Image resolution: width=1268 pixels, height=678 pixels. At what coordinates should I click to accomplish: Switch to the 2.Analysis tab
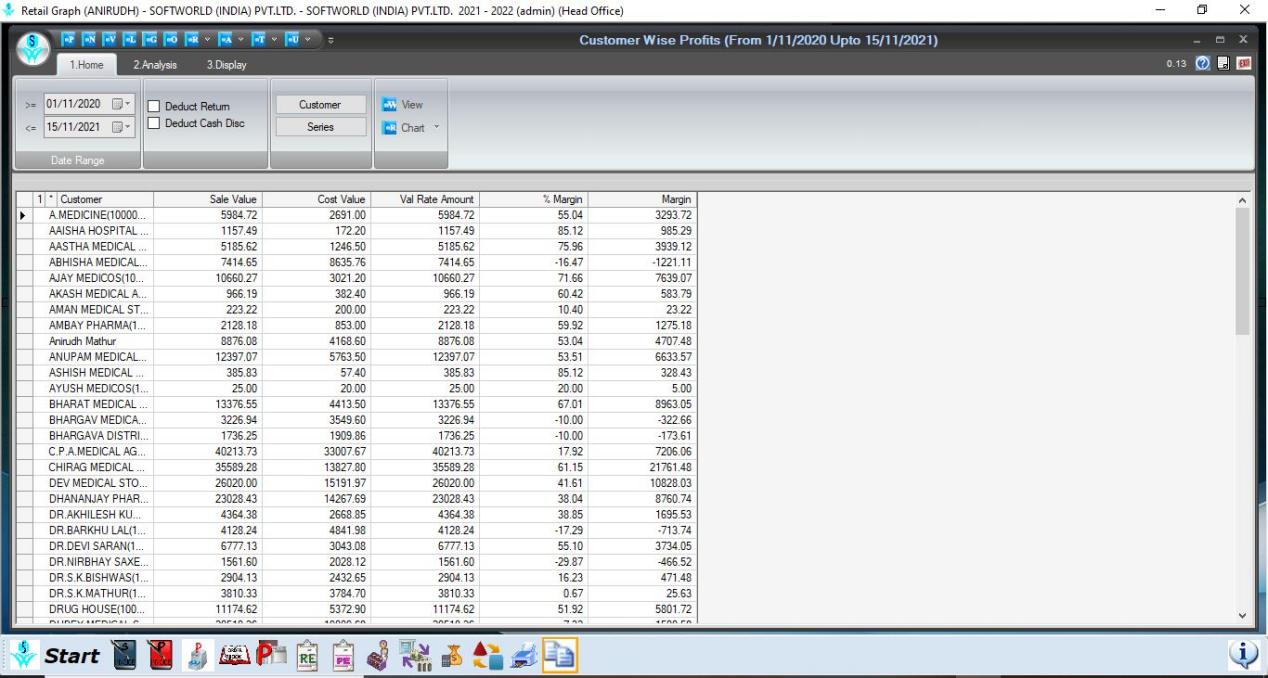157,65
